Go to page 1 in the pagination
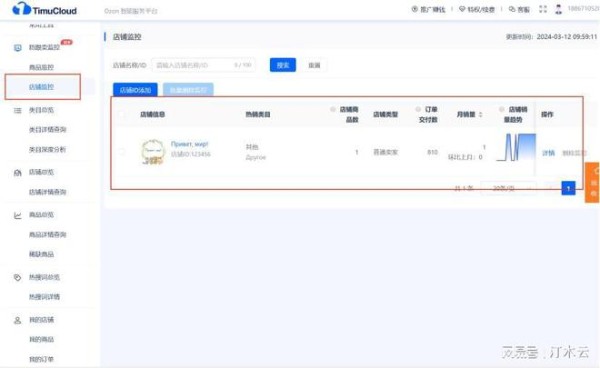 [568, 188]
